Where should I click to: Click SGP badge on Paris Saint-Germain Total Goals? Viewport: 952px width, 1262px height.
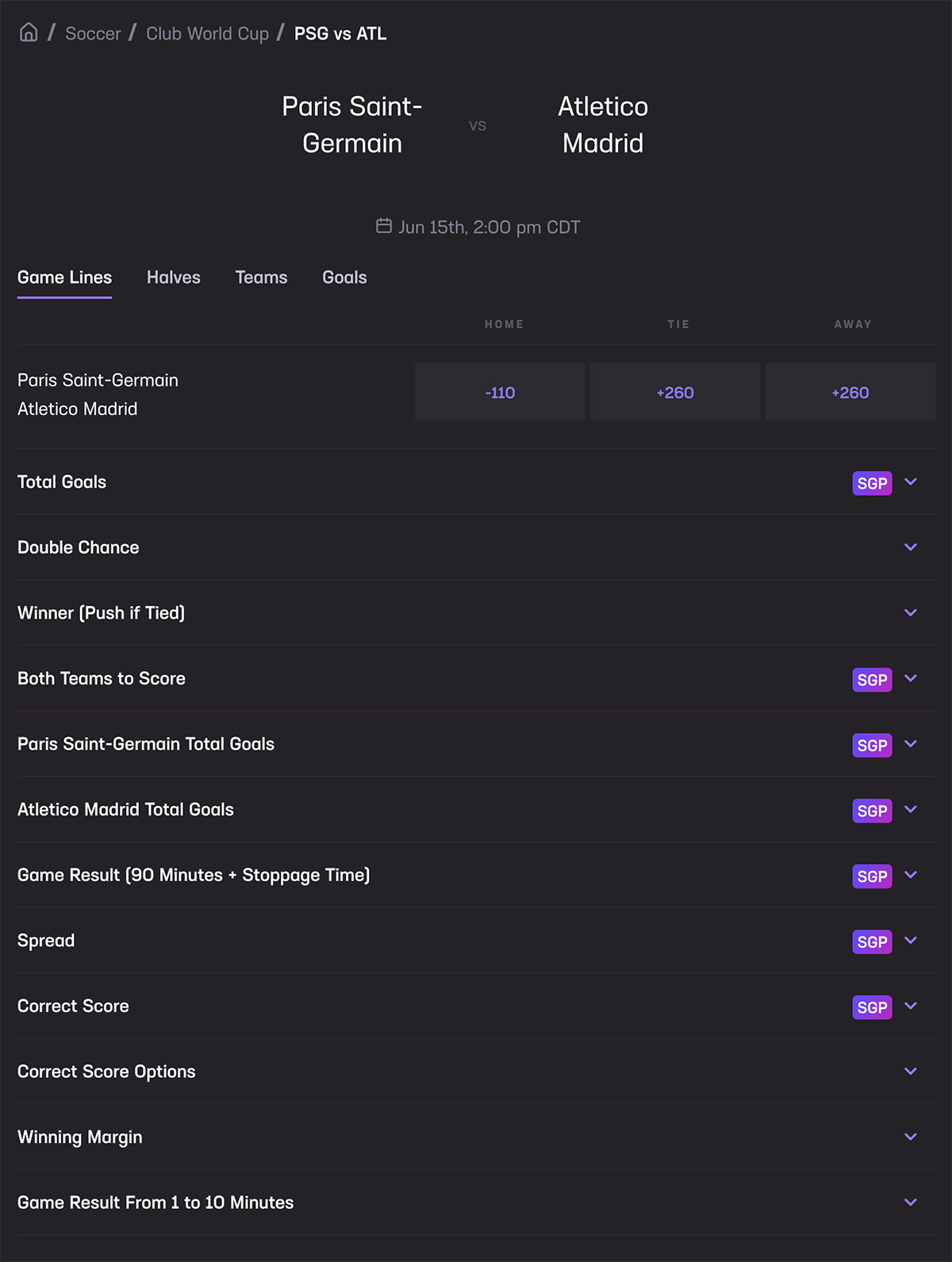[872, 746]
